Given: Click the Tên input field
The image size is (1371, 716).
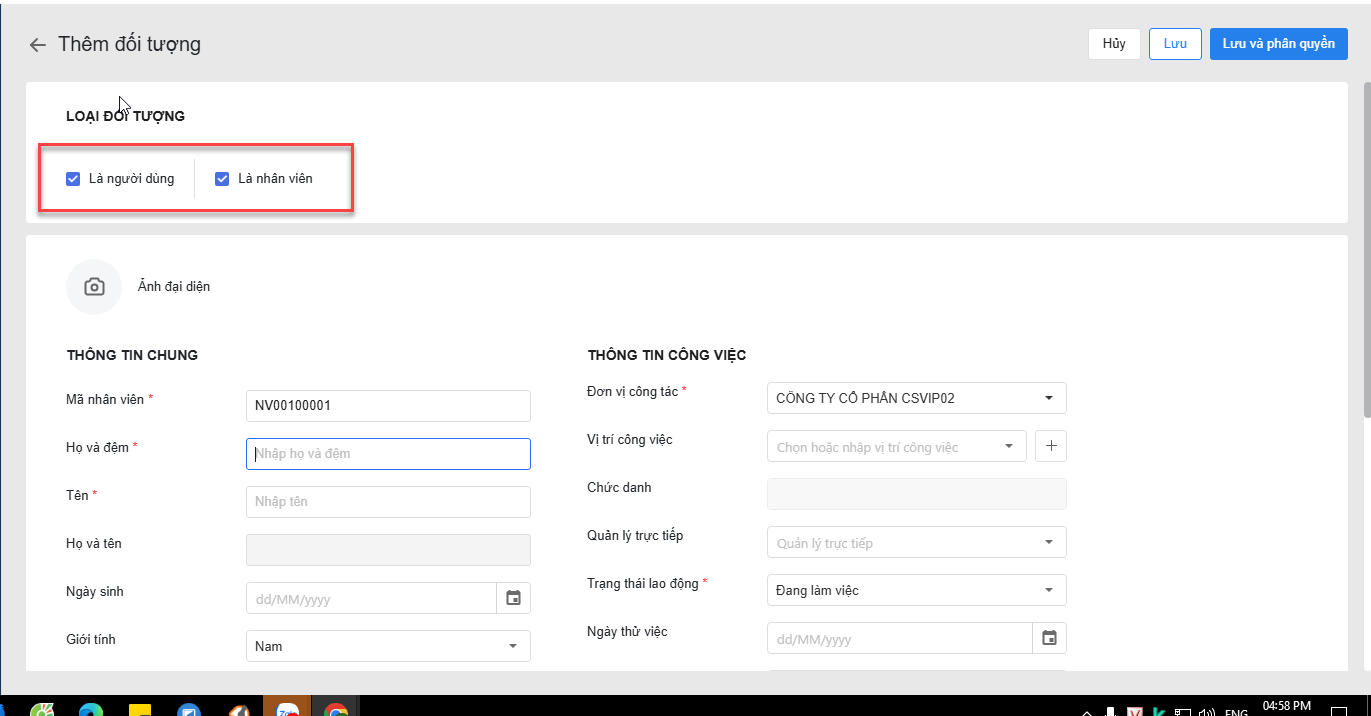Looking at the screenshot, I should [x=388, y=502].
